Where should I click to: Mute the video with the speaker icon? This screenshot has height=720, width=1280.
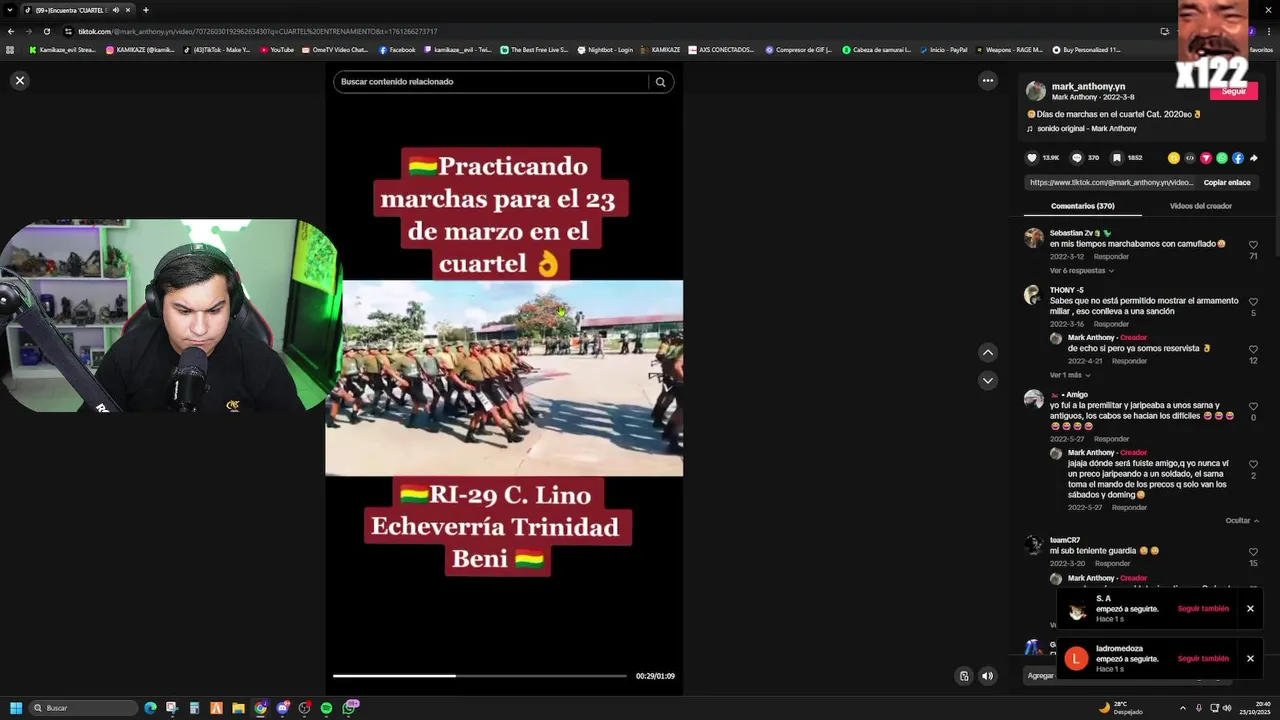[988, 676]
